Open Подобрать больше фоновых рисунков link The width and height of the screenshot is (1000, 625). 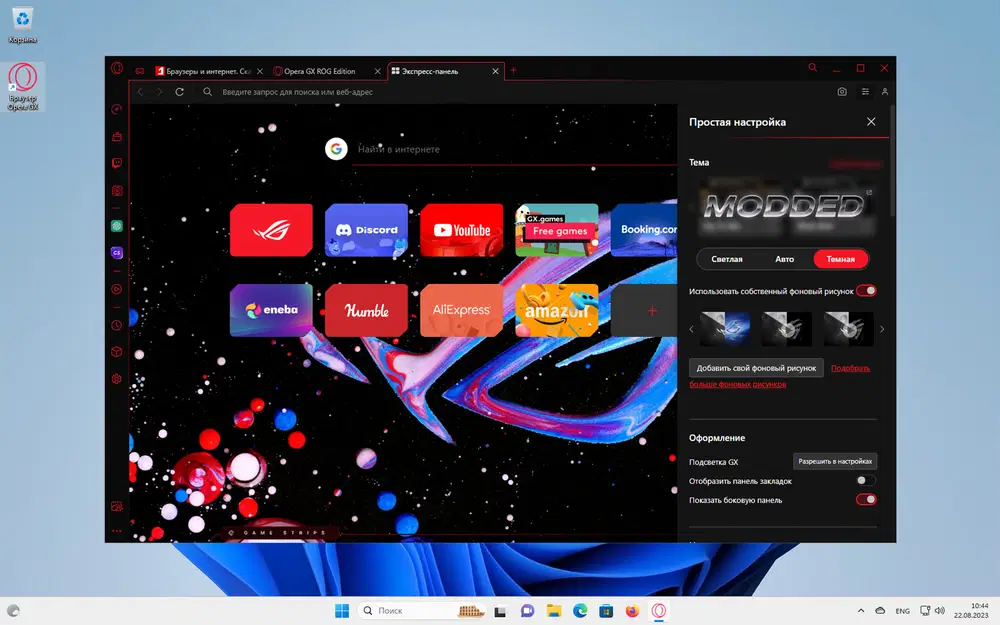click(x=779, y=376)
